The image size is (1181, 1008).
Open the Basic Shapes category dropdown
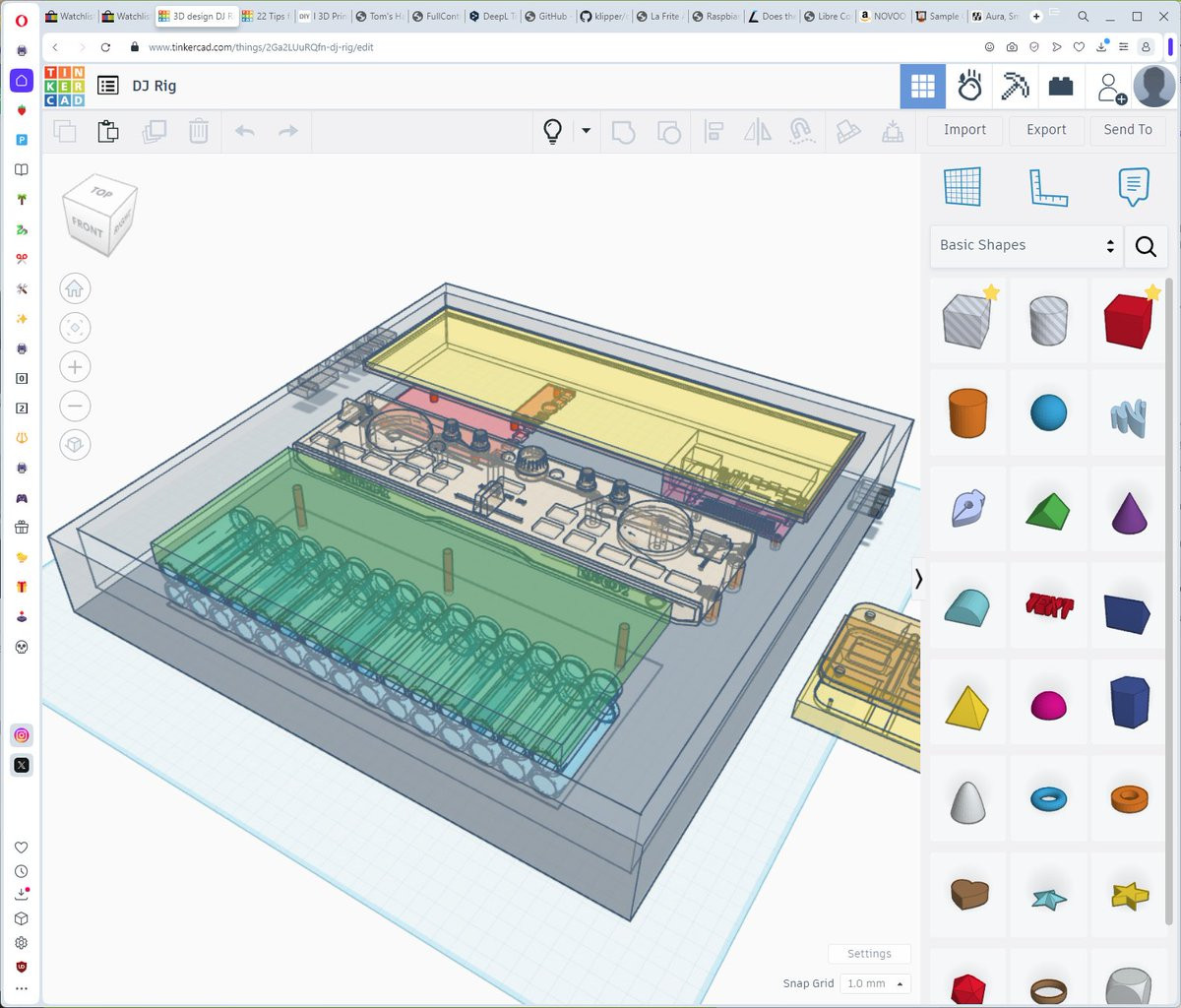(1026, 246)
